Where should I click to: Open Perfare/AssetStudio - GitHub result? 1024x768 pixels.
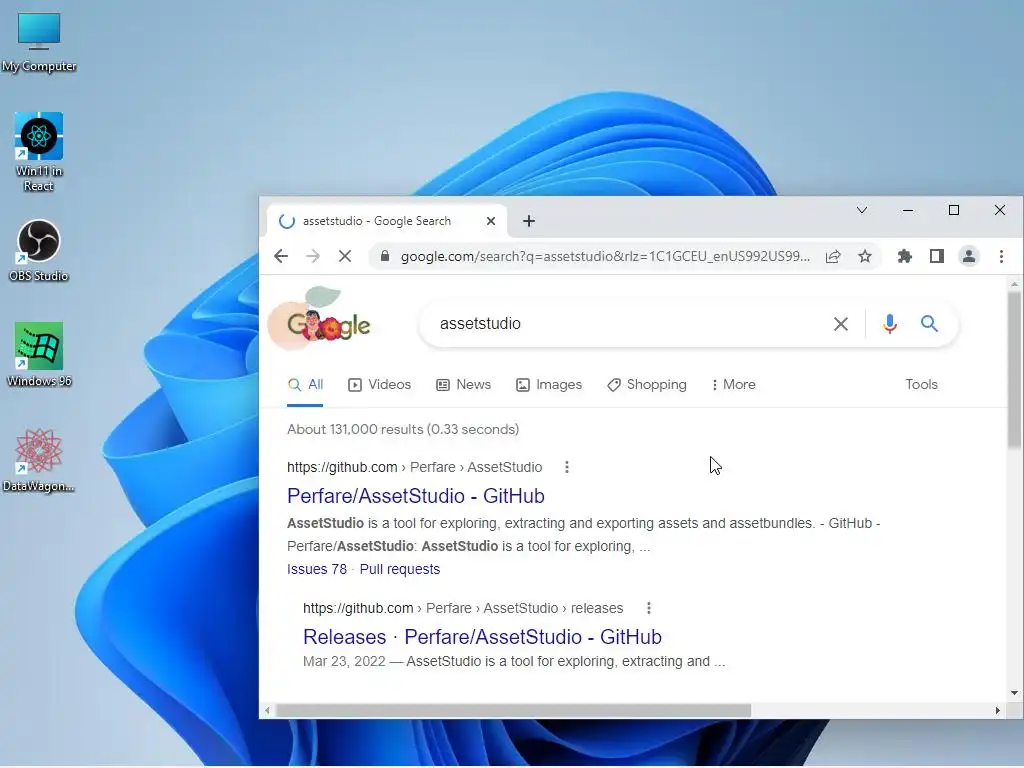tap(415, 496)
